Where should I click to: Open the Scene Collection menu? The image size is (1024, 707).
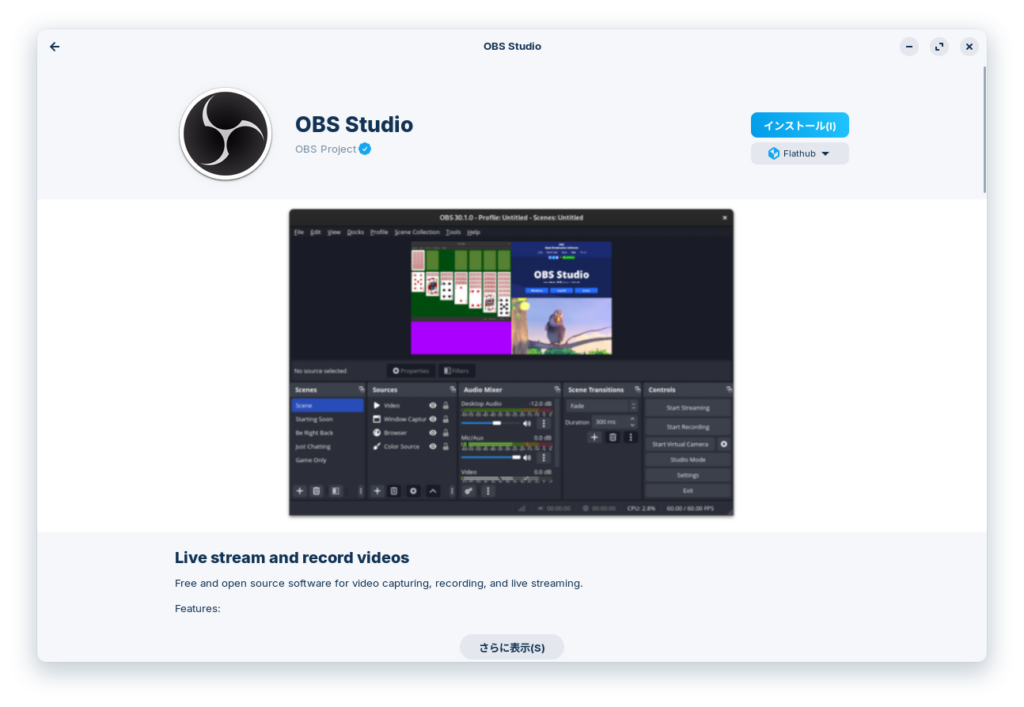(x=416, y=232)
